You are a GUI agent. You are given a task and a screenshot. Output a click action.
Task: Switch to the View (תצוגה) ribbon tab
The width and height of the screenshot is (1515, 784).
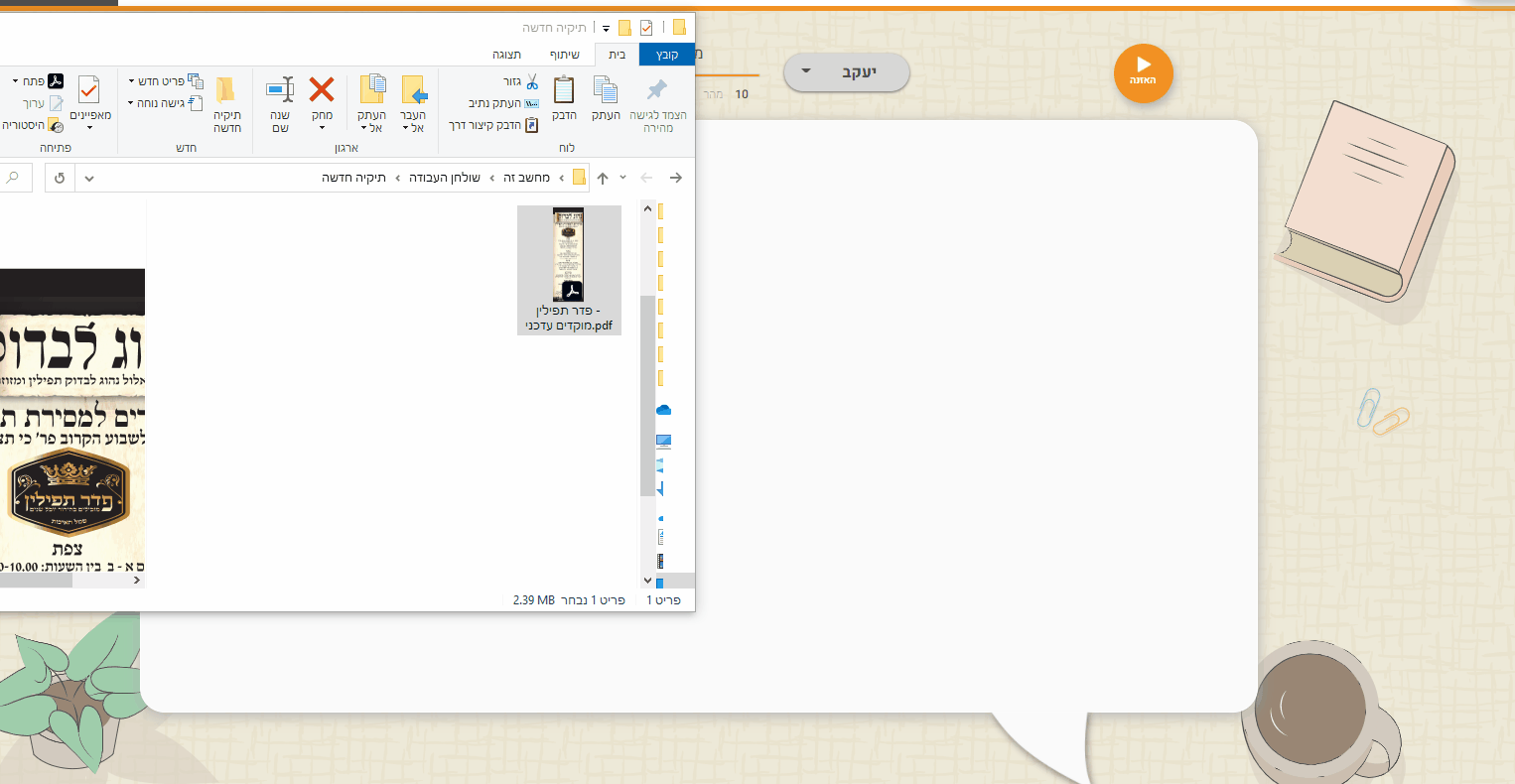pos(506,55)
